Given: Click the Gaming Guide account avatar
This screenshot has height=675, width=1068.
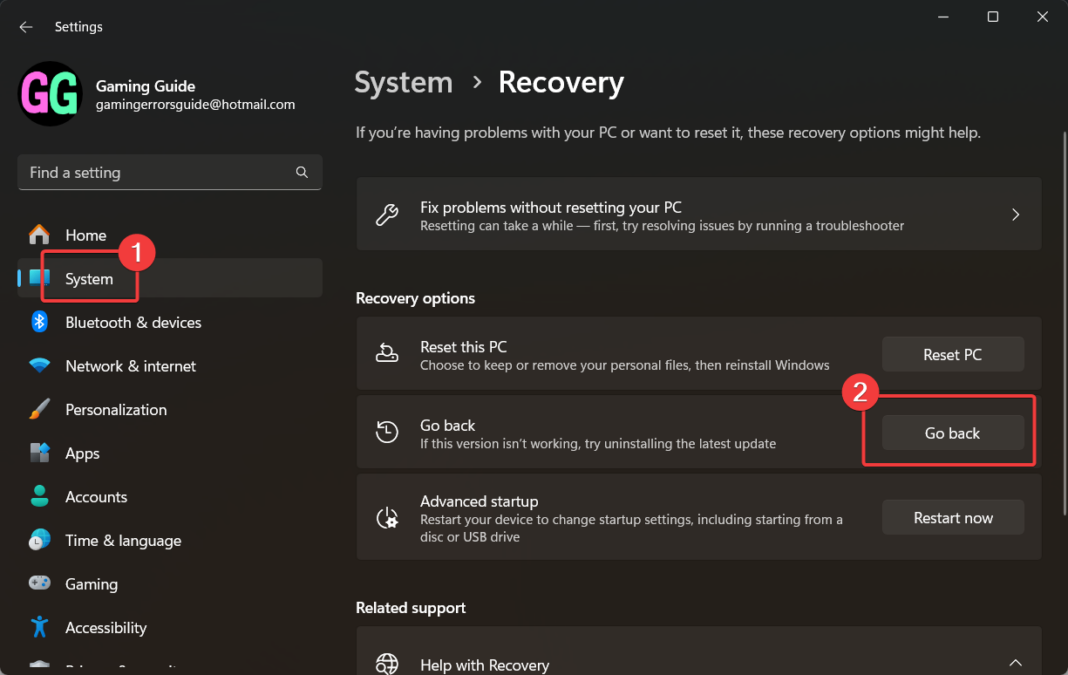Looking at the screenshot, I should point(49,94).
